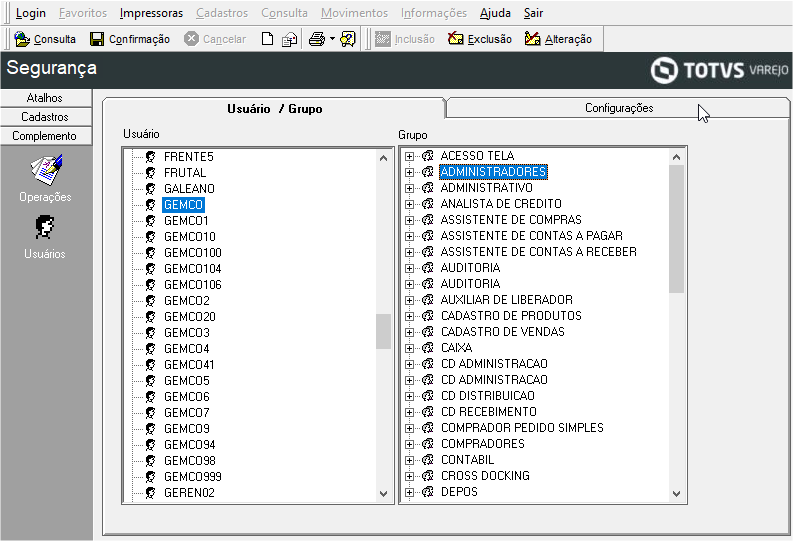Click the document properties icon beside new page
793x541 pixels.
click(289, 39)
